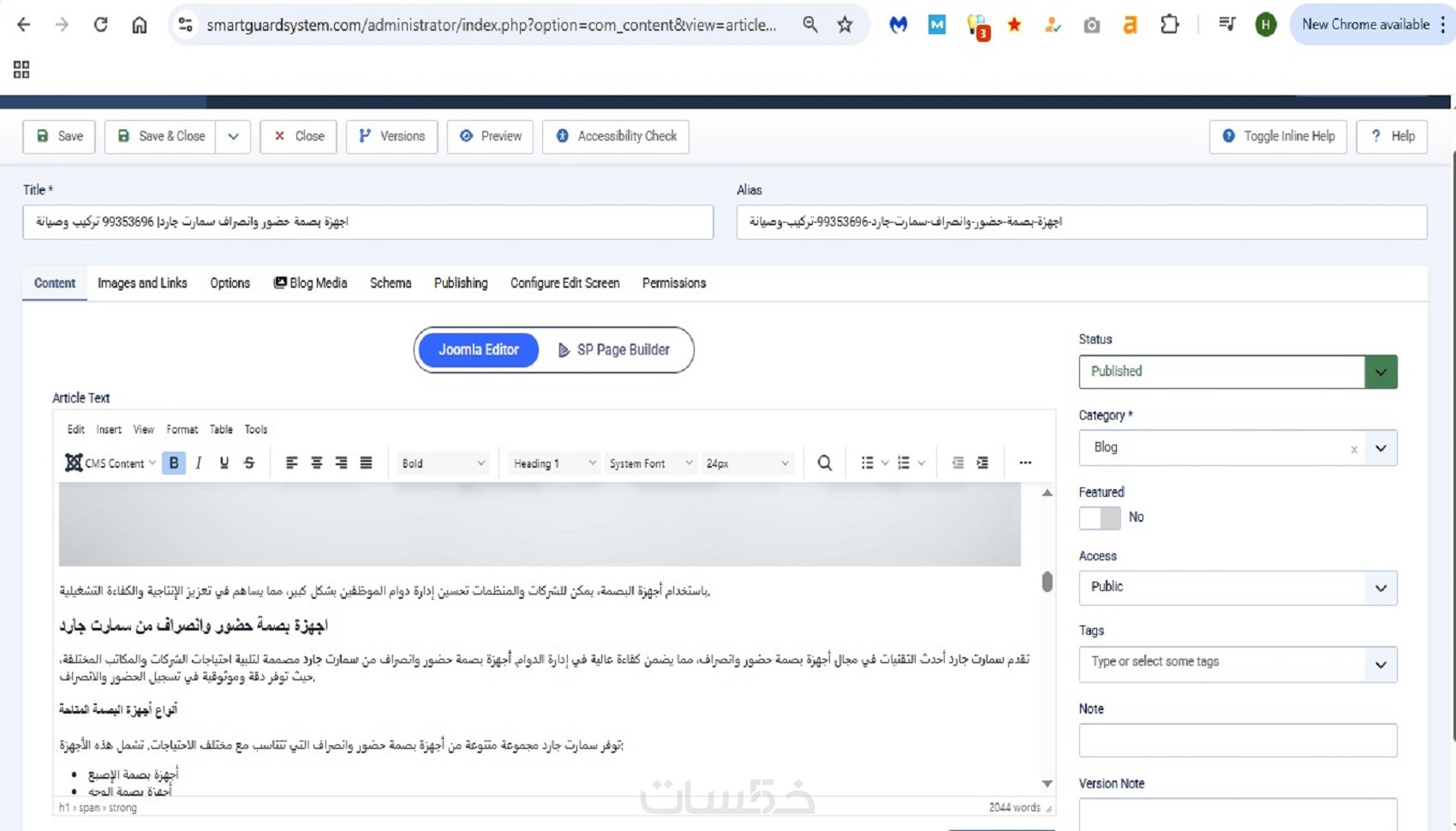Open the Chrome extensions puzzle menu

coord(1169,25)
